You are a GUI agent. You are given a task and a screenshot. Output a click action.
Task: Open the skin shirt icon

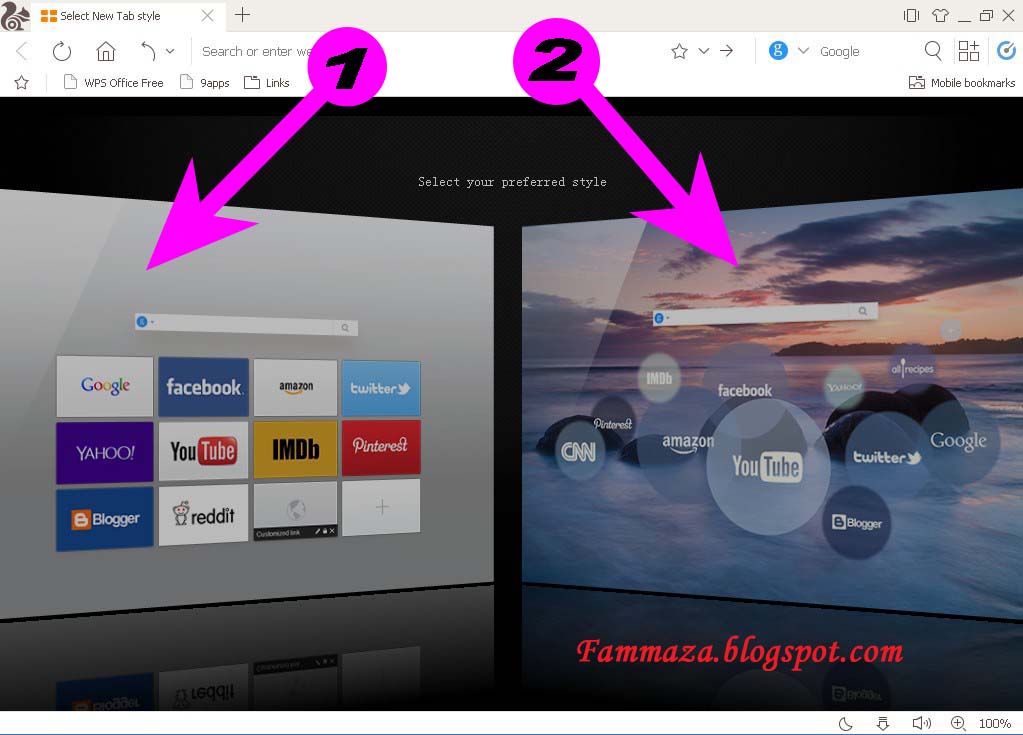tap(940, 15)
